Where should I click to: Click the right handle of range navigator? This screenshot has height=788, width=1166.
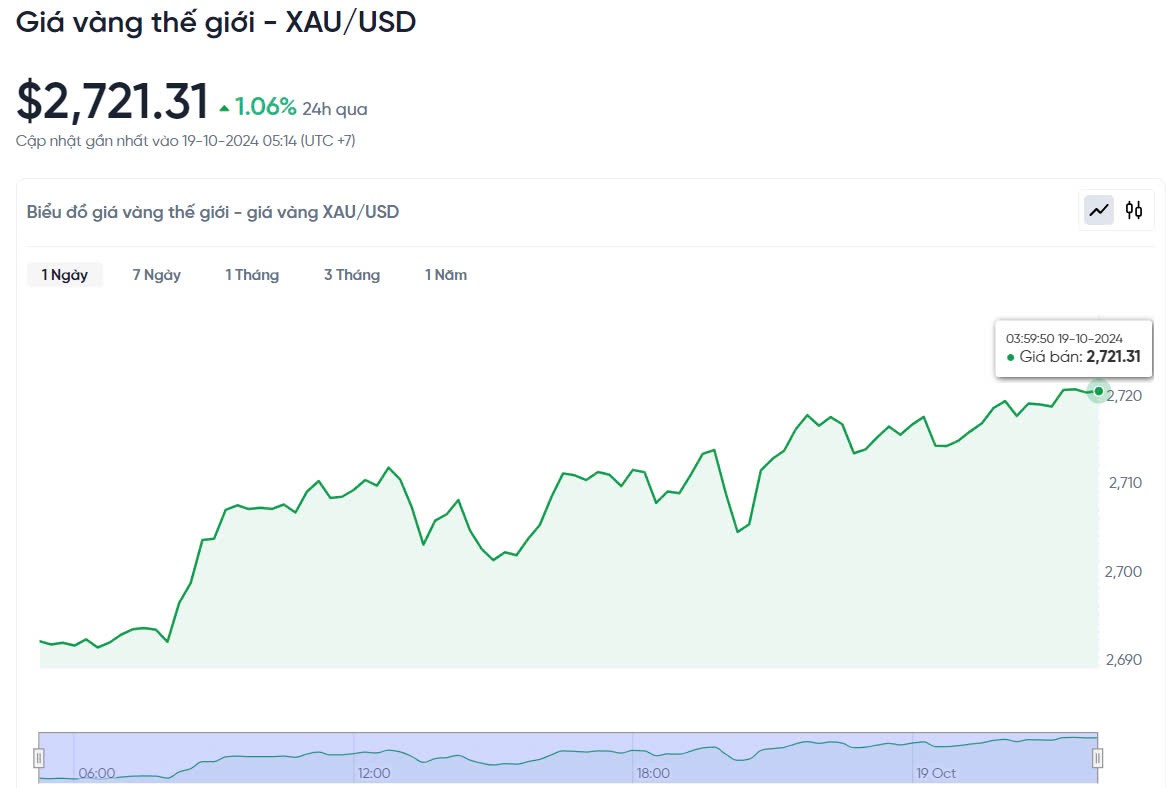(1097, 757)
